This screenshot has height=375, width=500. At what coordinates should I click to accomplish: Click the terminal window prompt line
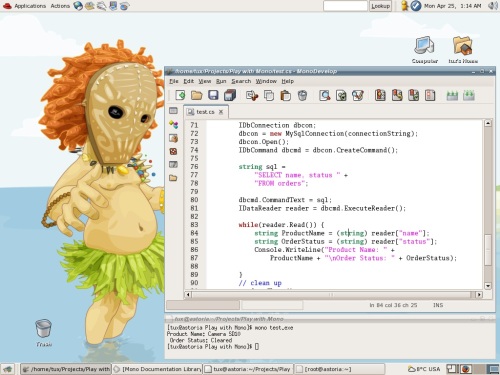(213, 347)
